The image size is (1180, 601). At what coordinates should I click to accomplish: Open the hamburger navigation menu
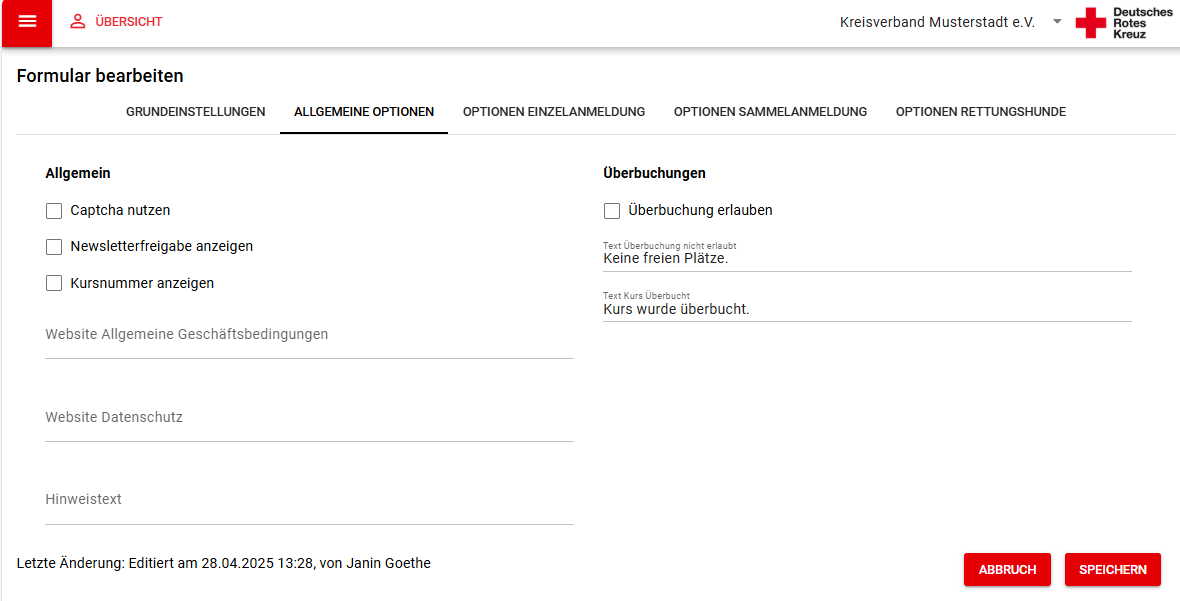pos(27,22)
